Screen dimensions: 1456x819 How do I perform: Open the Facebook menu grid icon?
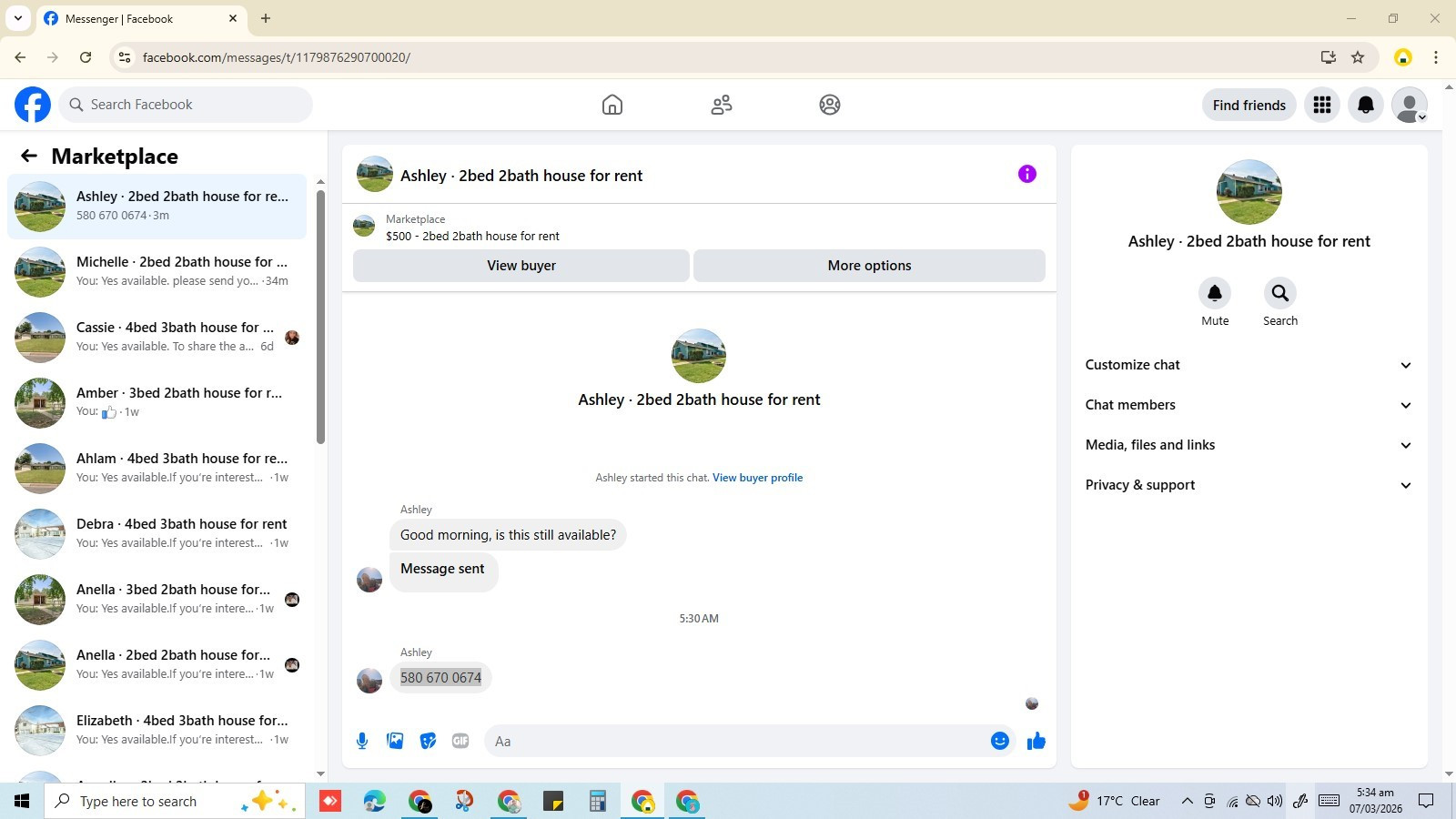(1321, 105)
